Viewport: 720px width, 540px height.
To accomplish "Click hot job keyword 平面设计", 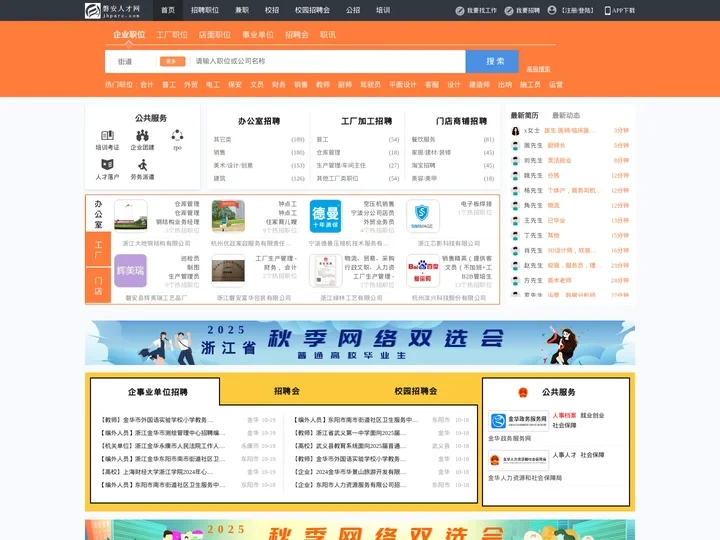I will (x=403, y=84).
